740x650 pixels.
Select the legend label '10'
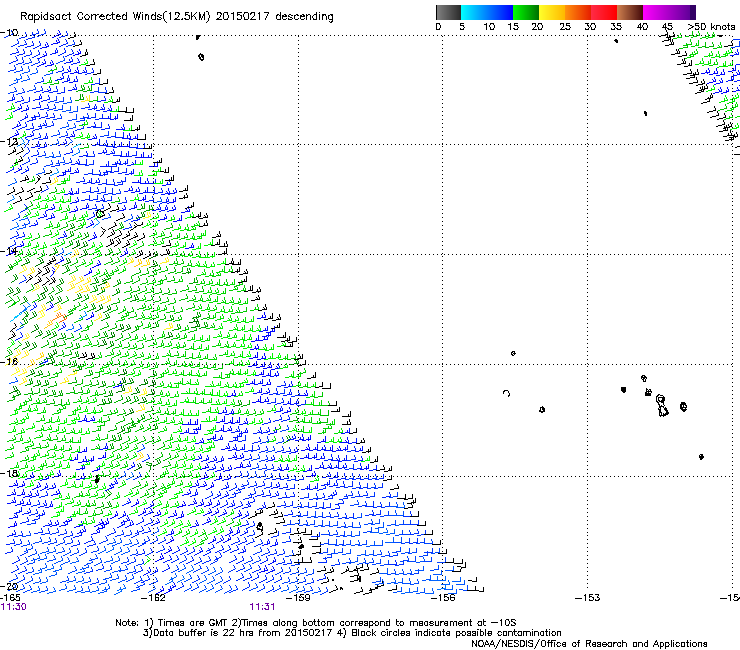(489, 27)
